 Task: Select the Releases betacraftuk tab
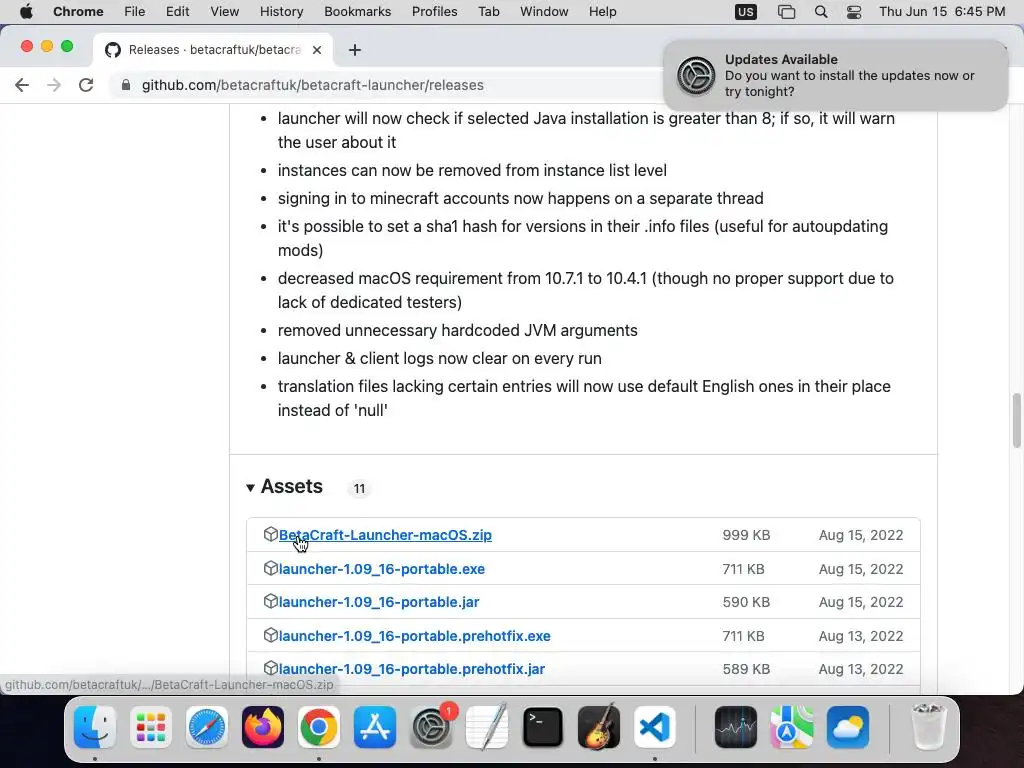tap(213, 50)
